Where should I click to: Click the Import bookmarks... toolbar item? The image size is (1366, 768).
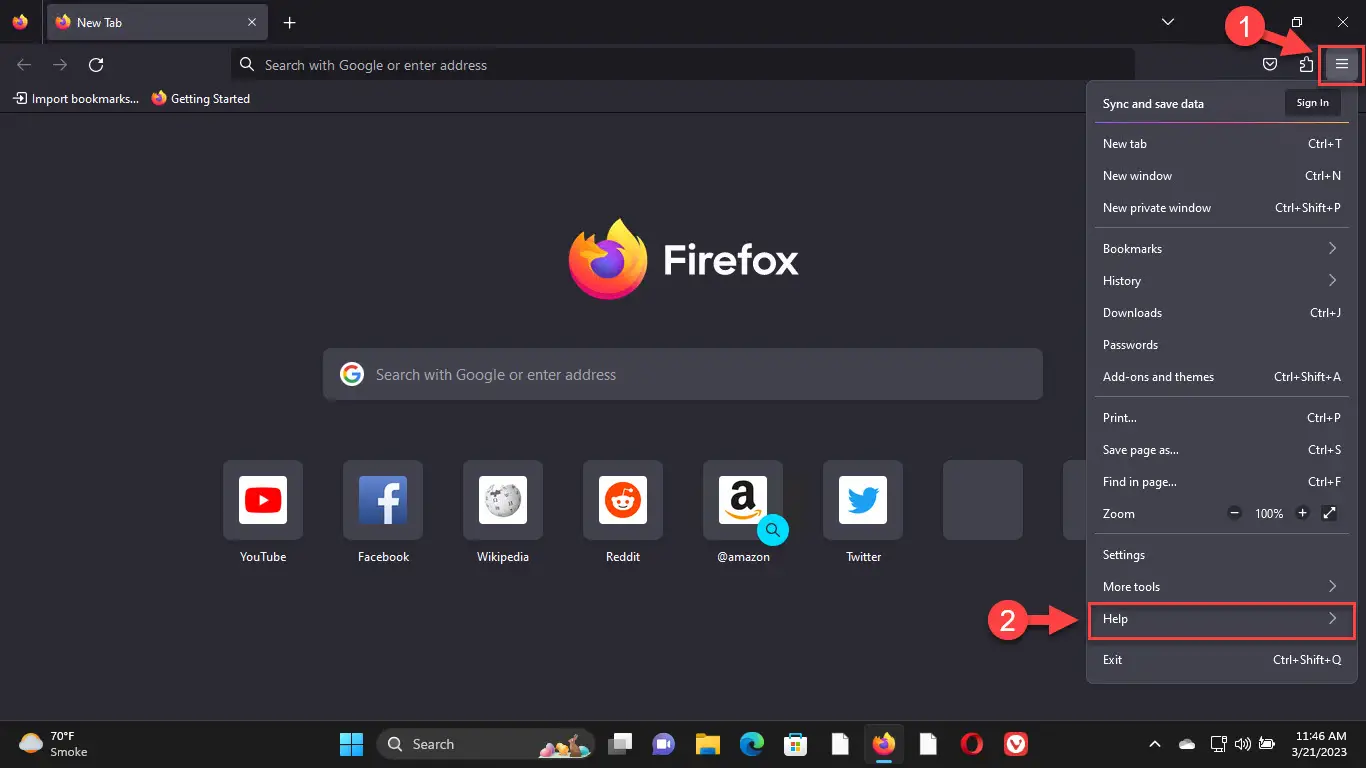[x=76, y=99]
